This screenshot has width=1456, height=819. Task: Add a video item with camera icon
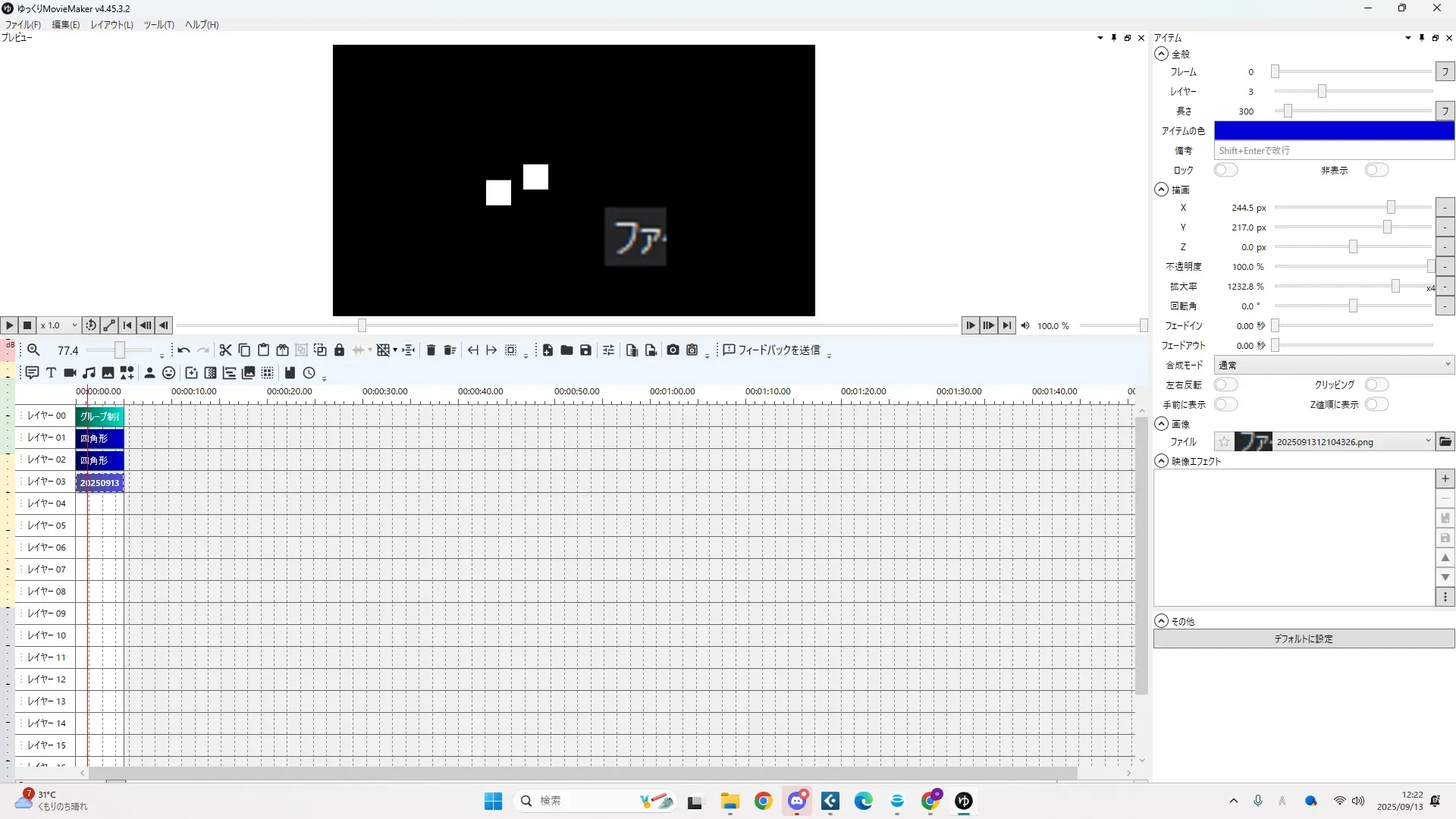click(x=70, y=373)
